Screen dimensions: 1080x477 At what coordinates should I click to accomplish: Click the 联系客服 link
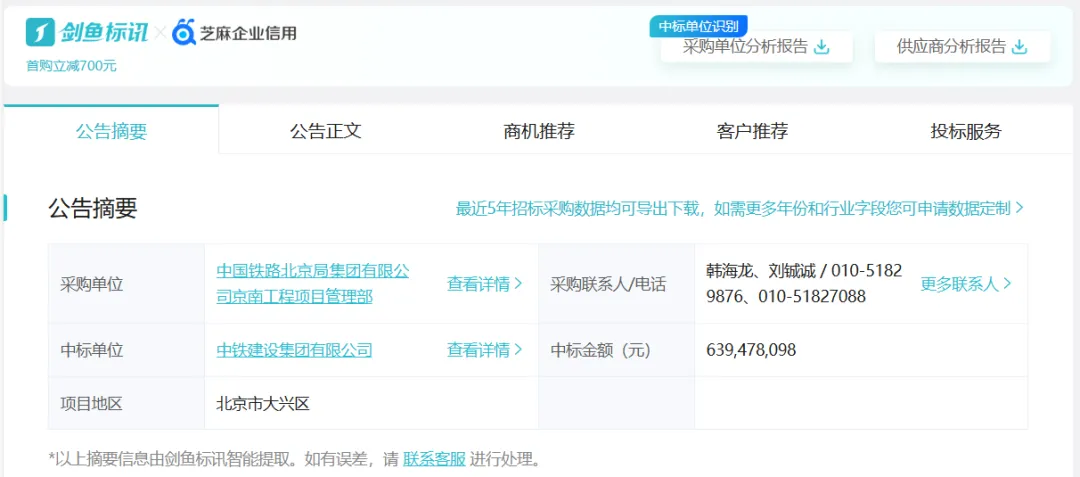click(434, 459)
